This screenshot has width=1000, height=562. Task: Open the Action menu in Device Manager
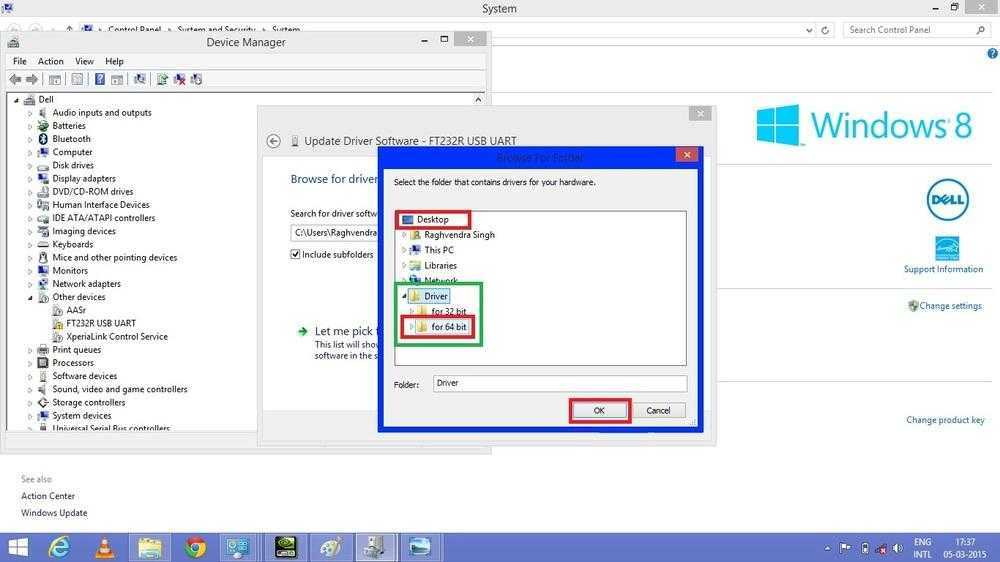[50, 61]
